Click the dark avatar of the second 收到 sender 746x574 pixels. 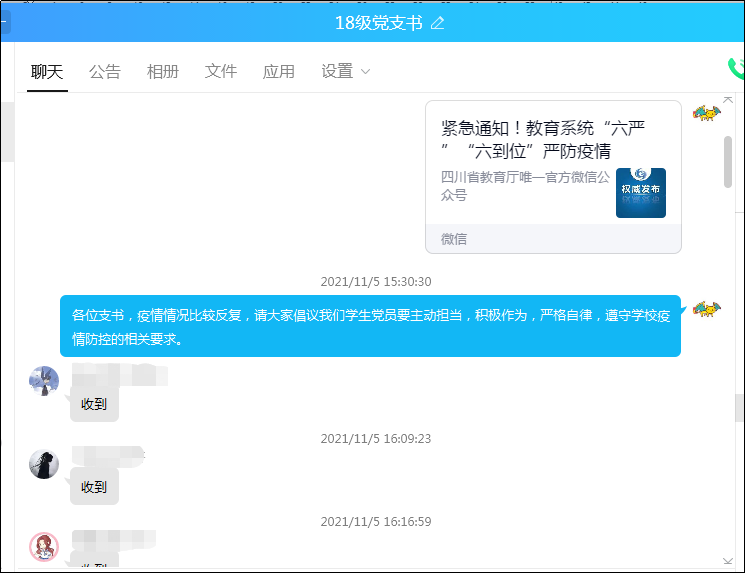tap(44, 463)
